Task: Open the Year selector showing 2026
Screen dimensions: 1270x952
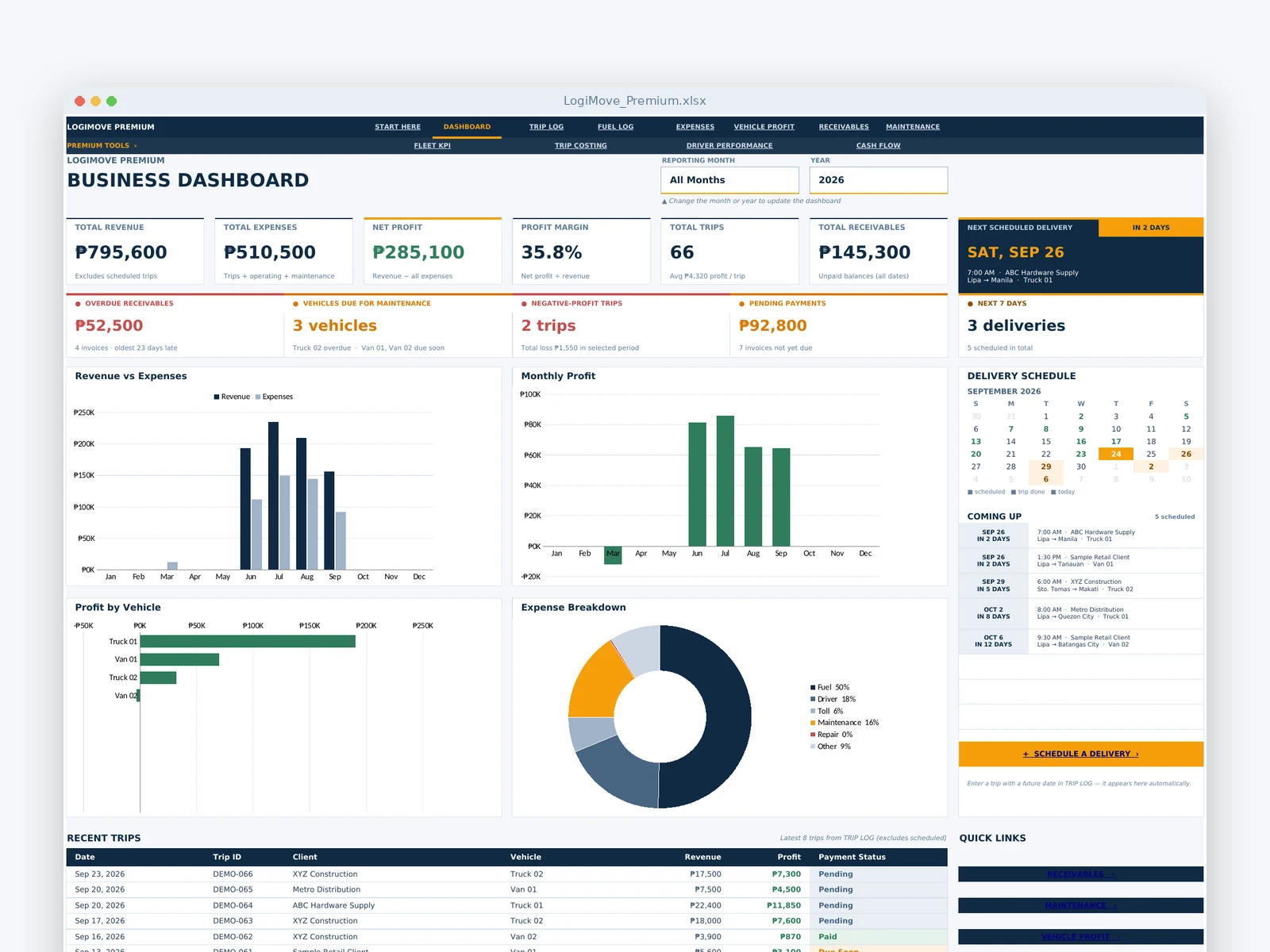Action: click(x=879, y=180)
